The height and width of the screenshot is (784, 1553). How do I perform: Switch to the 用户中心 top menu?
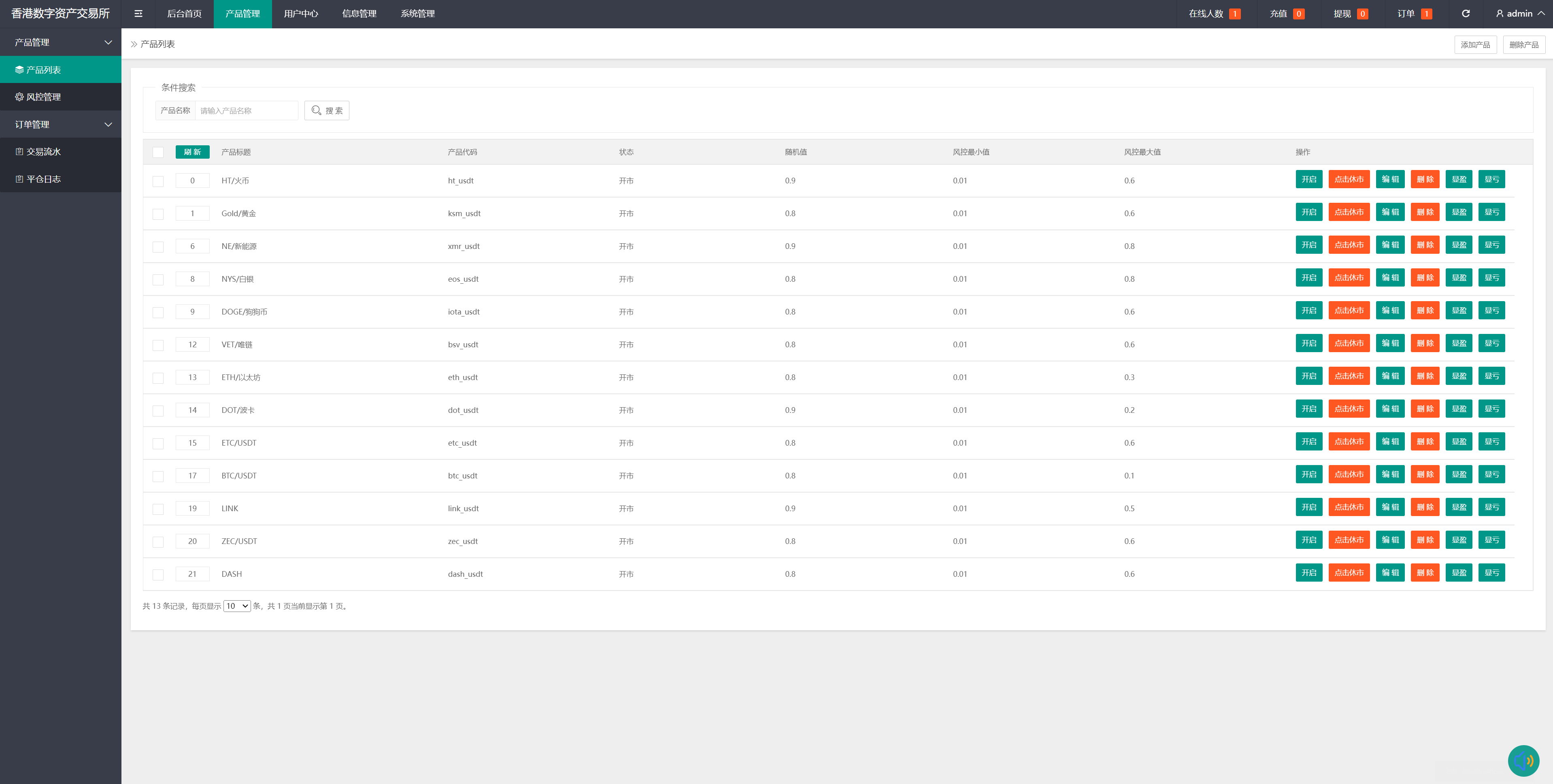tap(301, 13)
